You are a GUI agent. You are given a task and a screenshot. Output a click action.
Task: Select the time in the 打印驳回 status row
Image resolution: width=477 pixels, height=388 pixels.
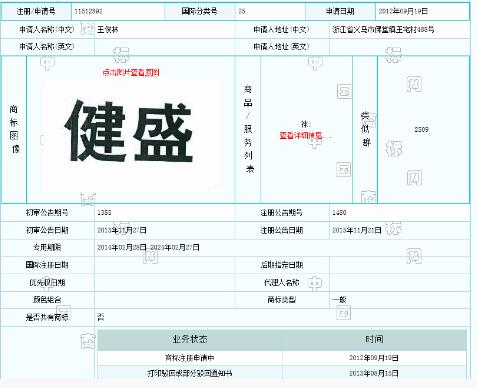pos(374,373)
